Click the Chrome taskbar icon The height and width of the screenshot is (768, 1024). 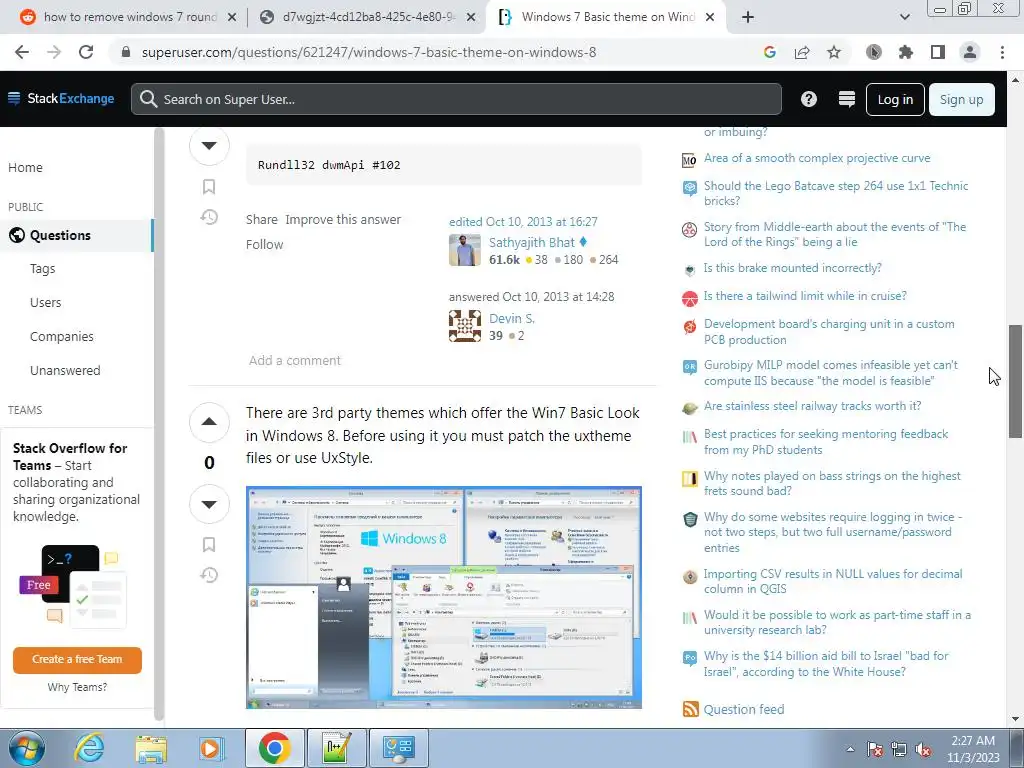pyautogui.click(x=274, y=748)
